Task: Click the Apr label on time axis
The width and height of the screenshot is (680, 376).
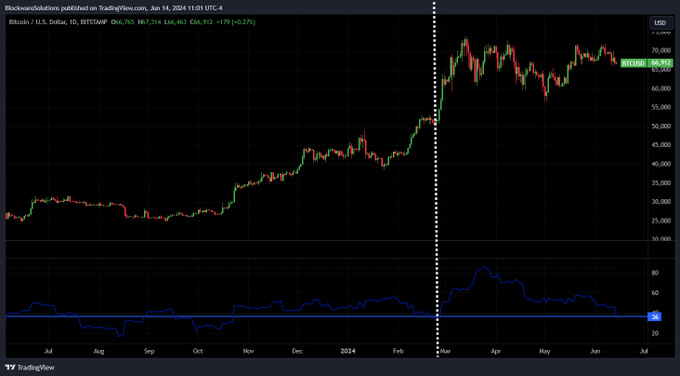Action: (x=496, y=351)
